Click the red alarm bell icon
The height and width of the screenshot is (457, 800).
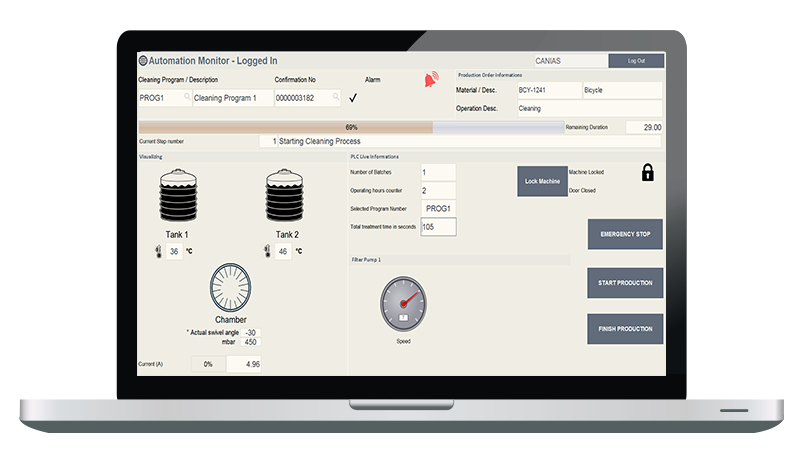tap(432, 80)
